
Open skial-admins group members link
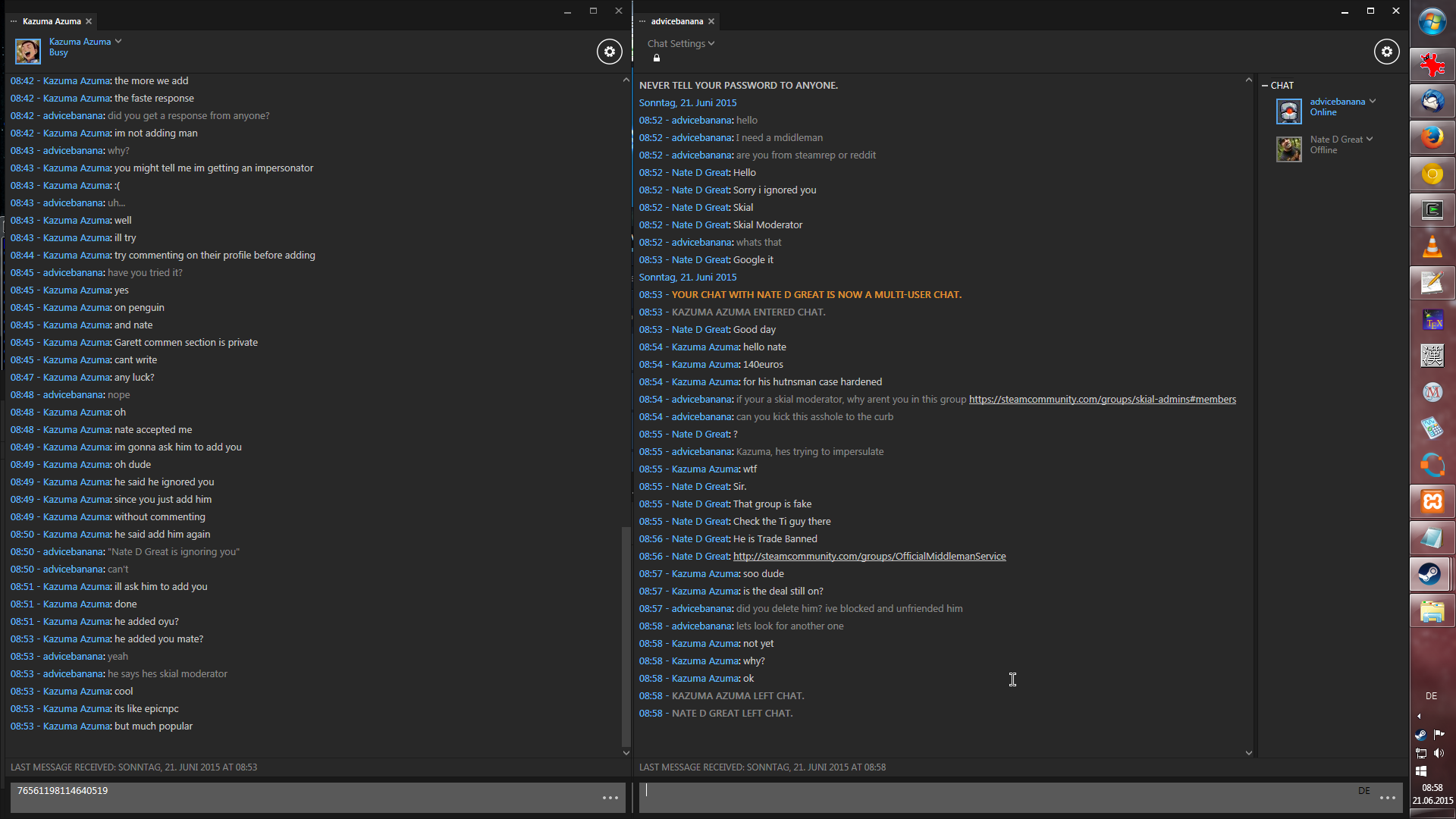coord(1102,400)
